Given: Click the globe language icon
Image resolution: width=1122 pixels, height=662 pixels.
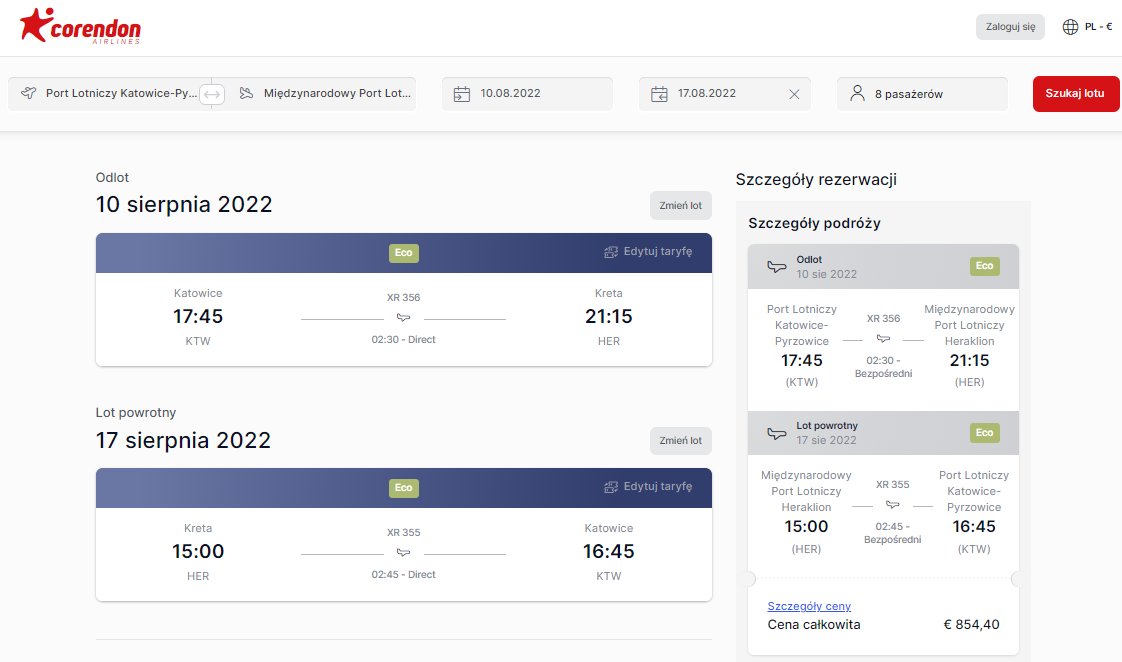Looking at the screenshot, I should pos(1070,27).
